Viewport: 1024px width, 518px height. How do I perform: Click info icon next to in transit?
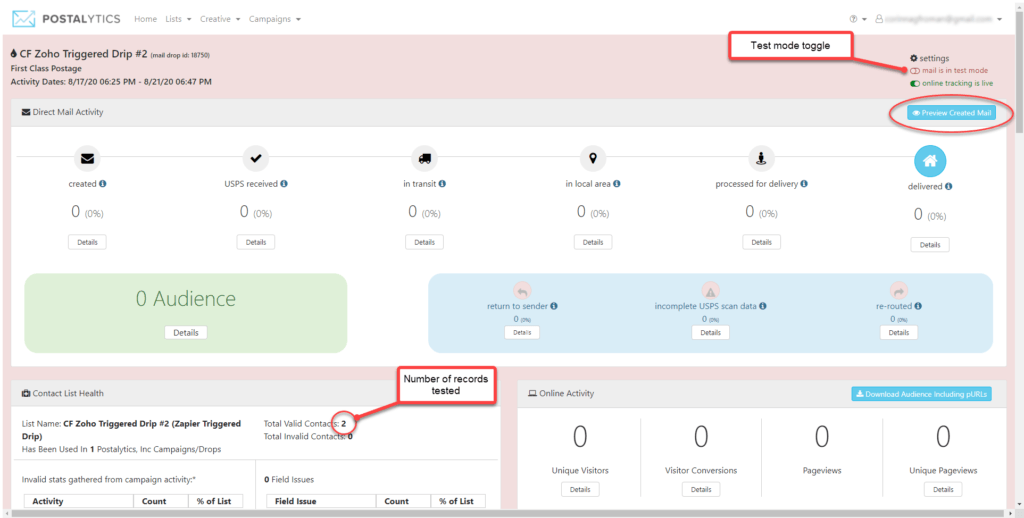[443, 184]
